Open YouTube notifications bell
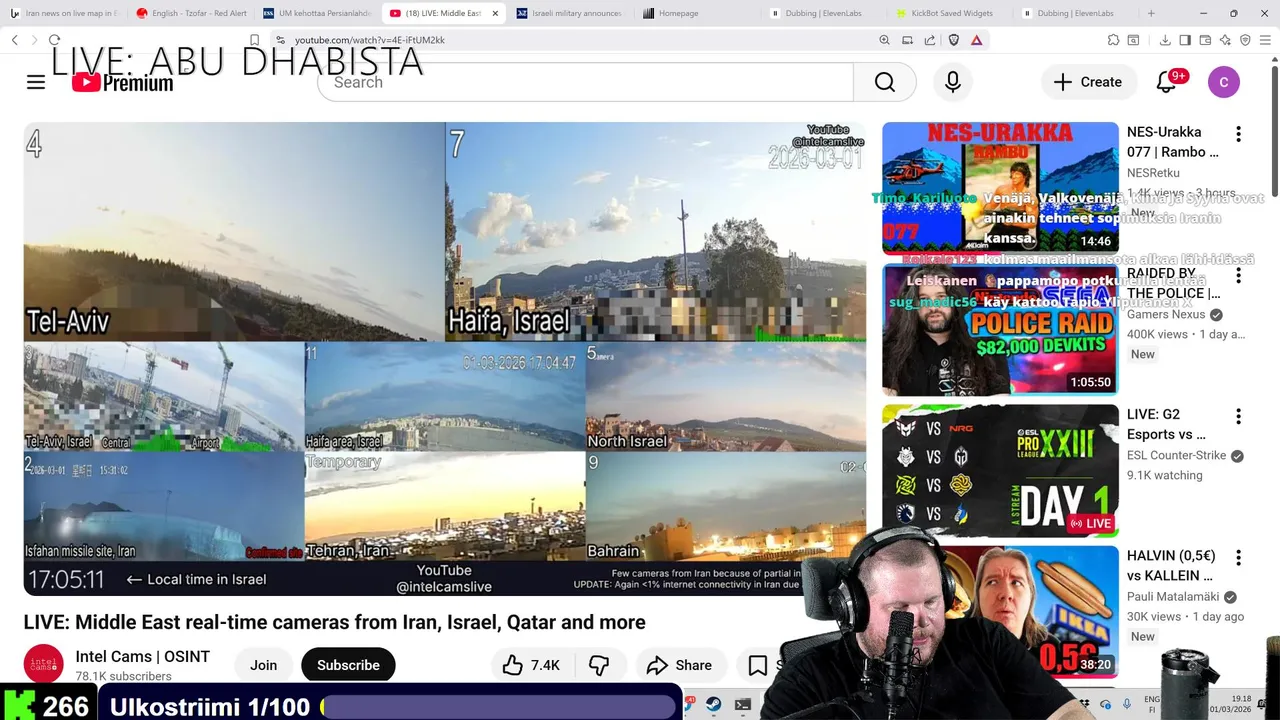The image size is (1280, 720). coord(1166,82)
